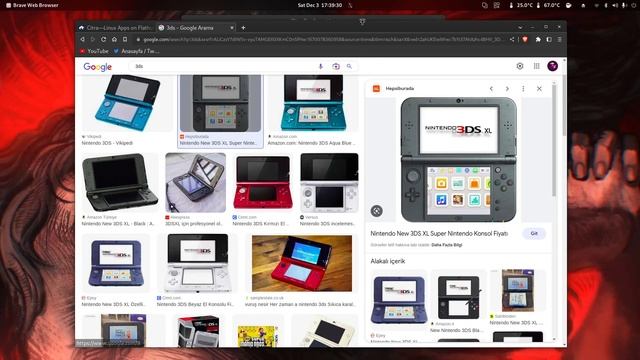This screenshot has height=360, width=640.
Task: Open Google apps grid
Action: pyautogui.click(x=536, y=66)
